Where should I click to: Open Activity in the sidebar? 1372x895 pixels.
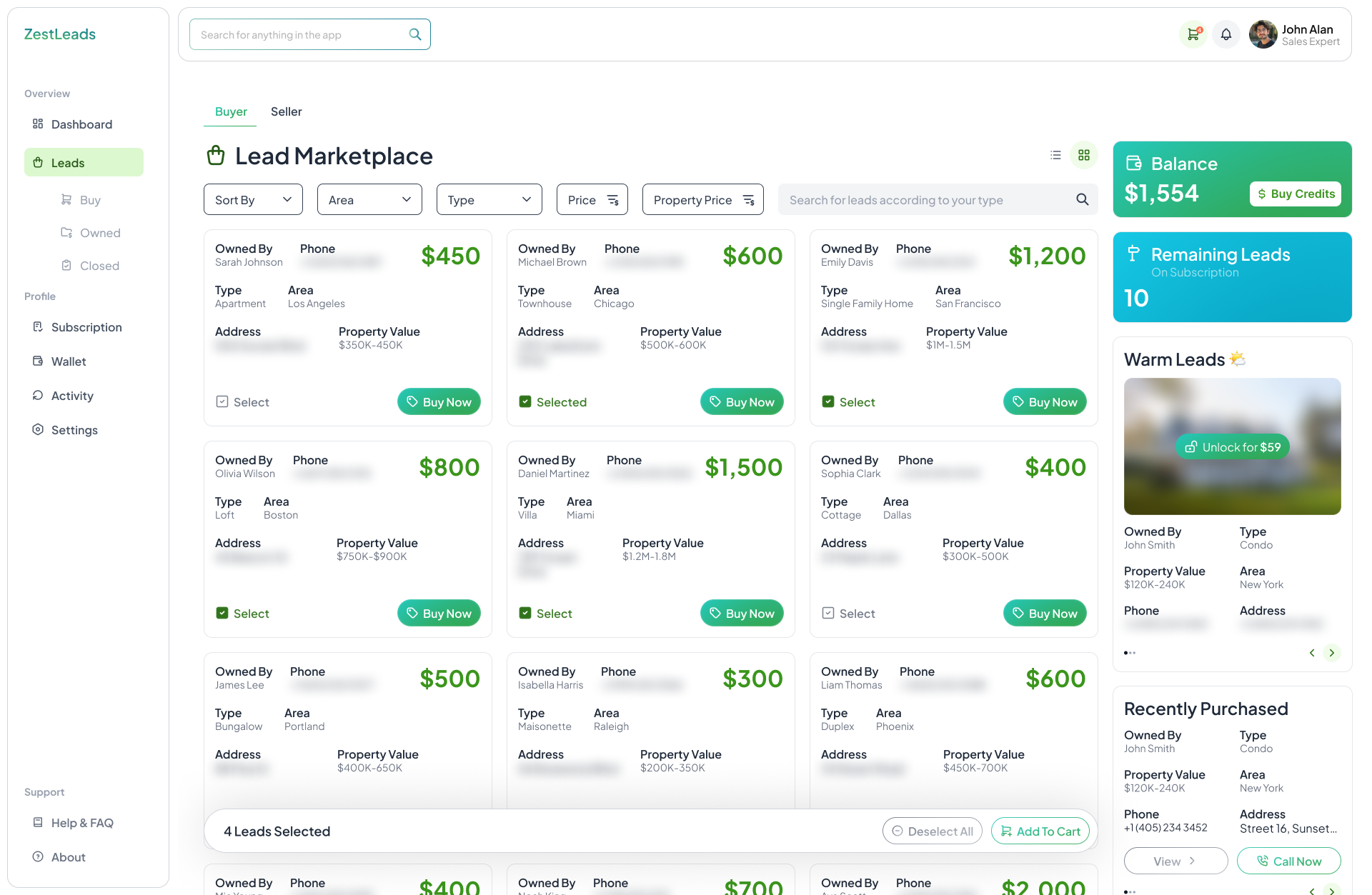pyautogui.click(x=71, y=395)
